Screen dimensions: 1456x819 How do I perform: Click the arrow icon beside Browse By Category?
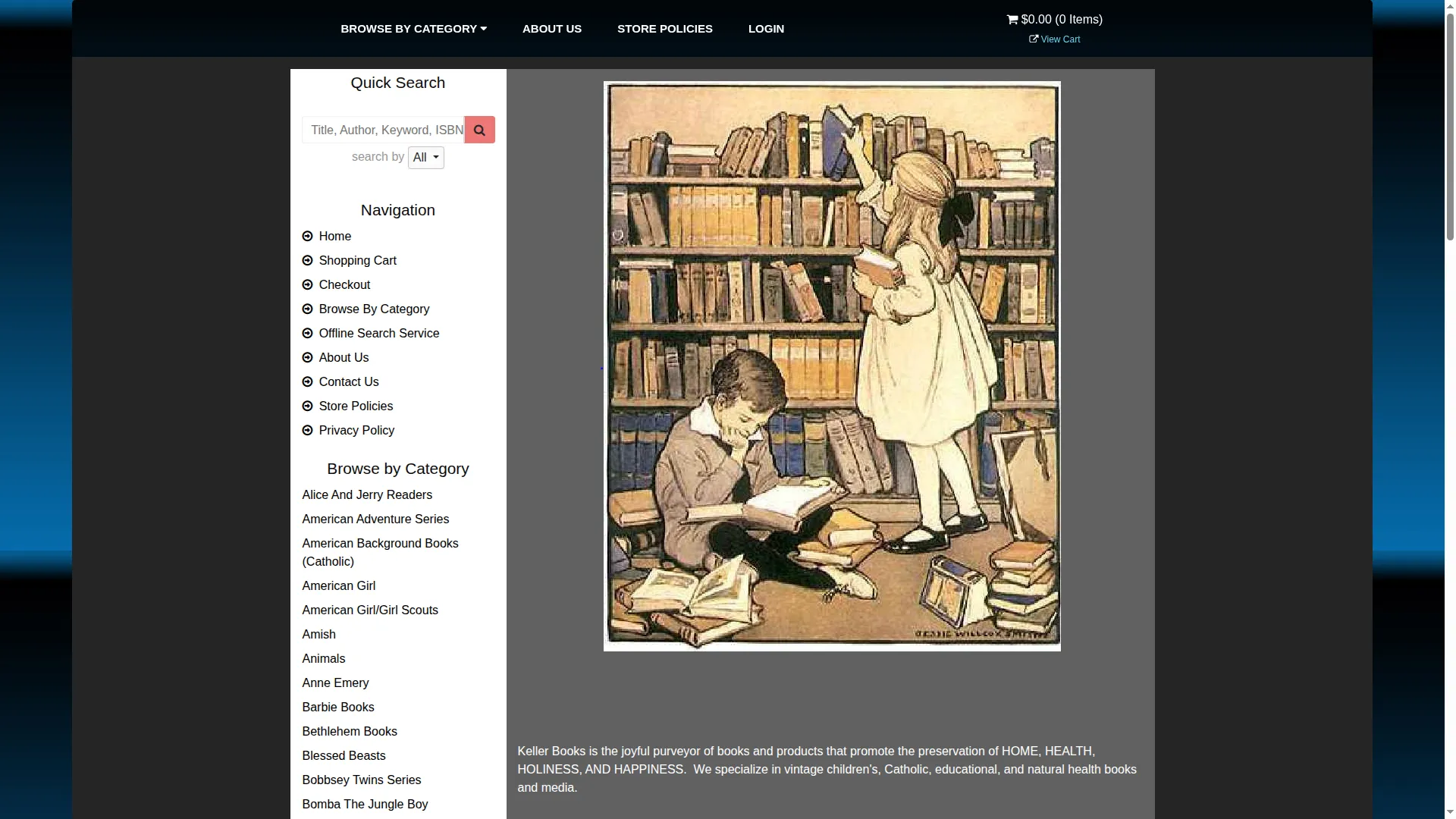(307, 309)
